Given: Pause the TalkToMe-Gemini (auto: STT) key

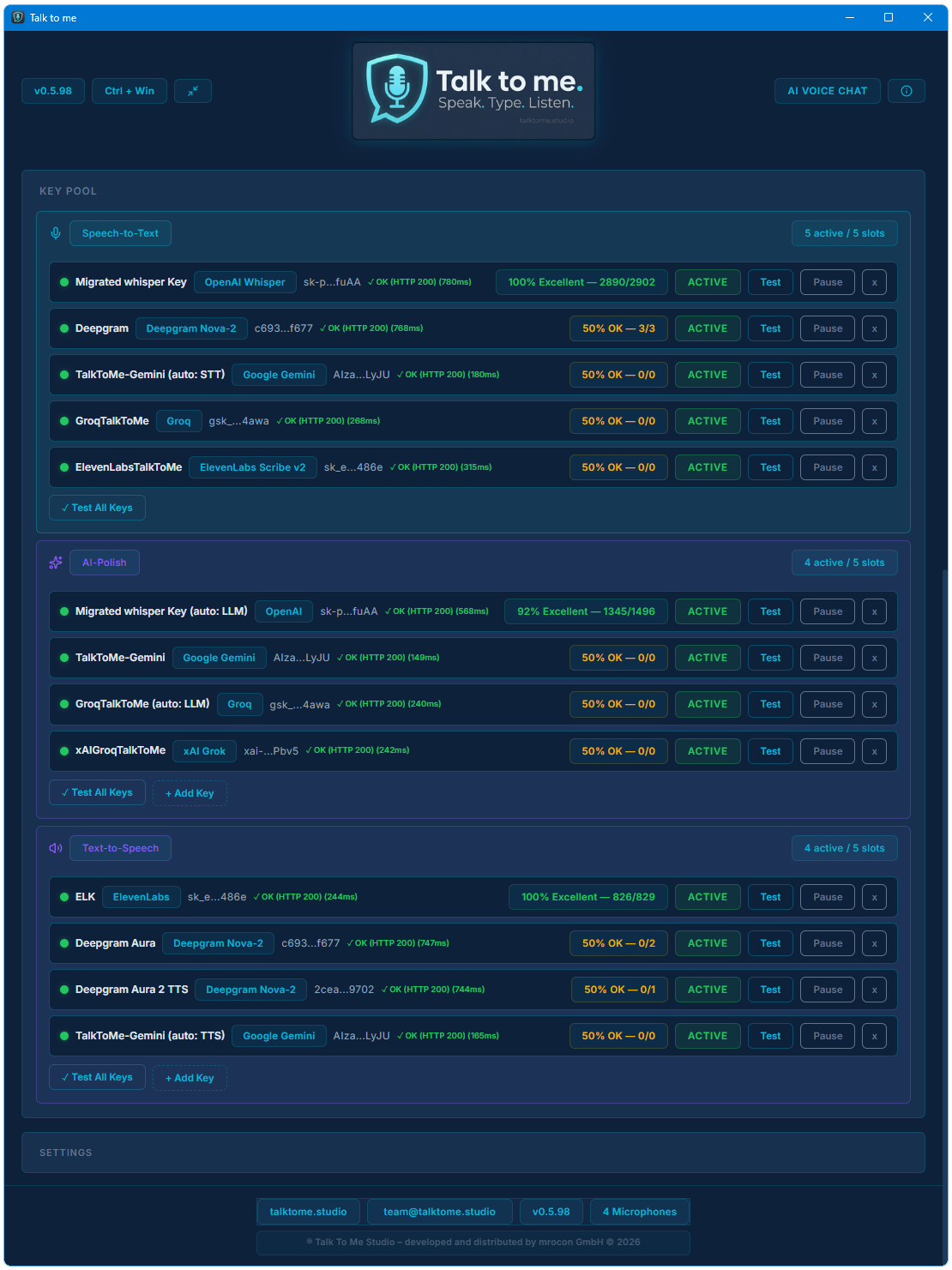Looking at the screenshot, I should click(828, 375).
